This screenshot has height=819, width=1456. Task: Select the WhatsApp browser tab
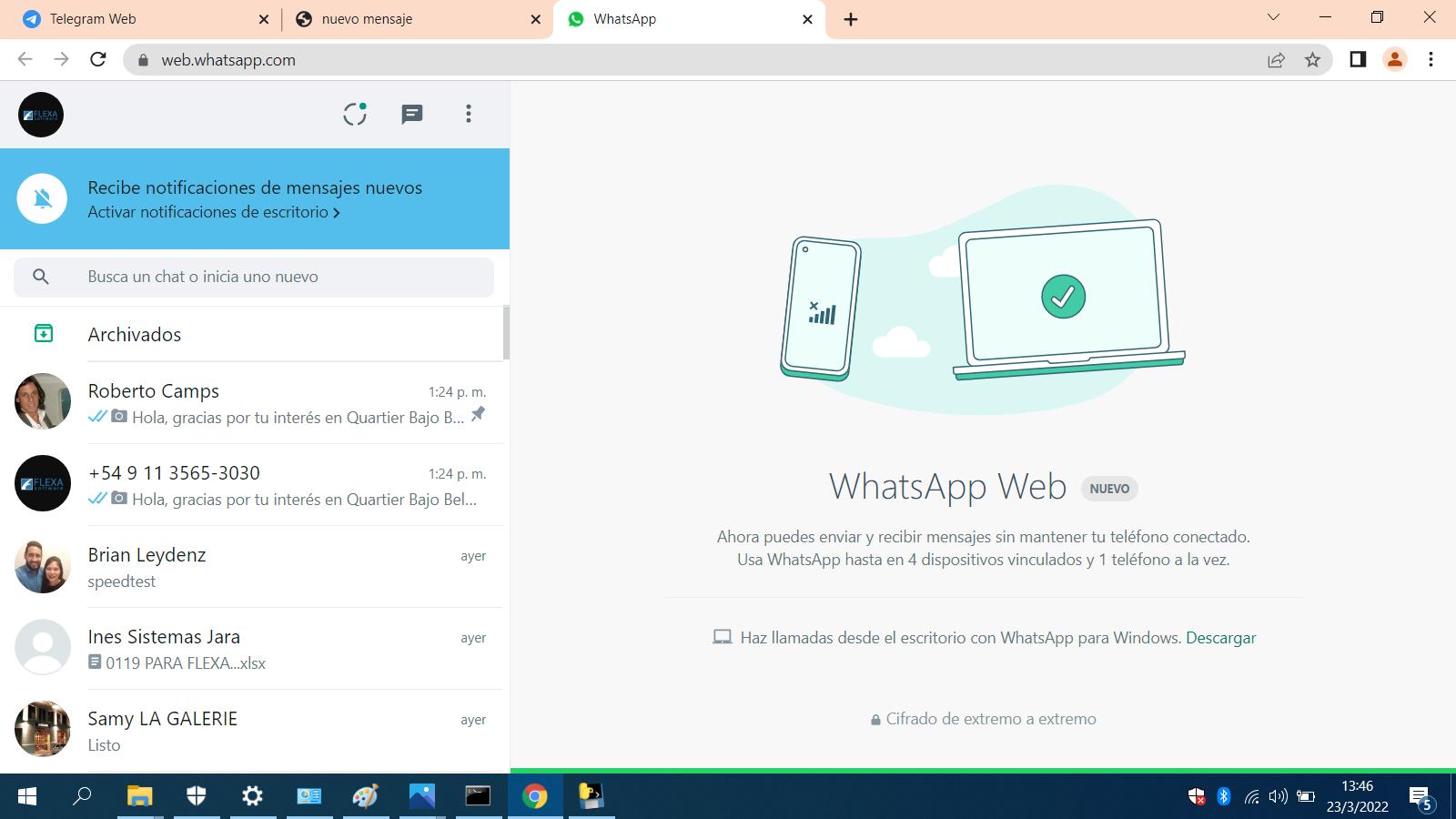pos(689,19)
